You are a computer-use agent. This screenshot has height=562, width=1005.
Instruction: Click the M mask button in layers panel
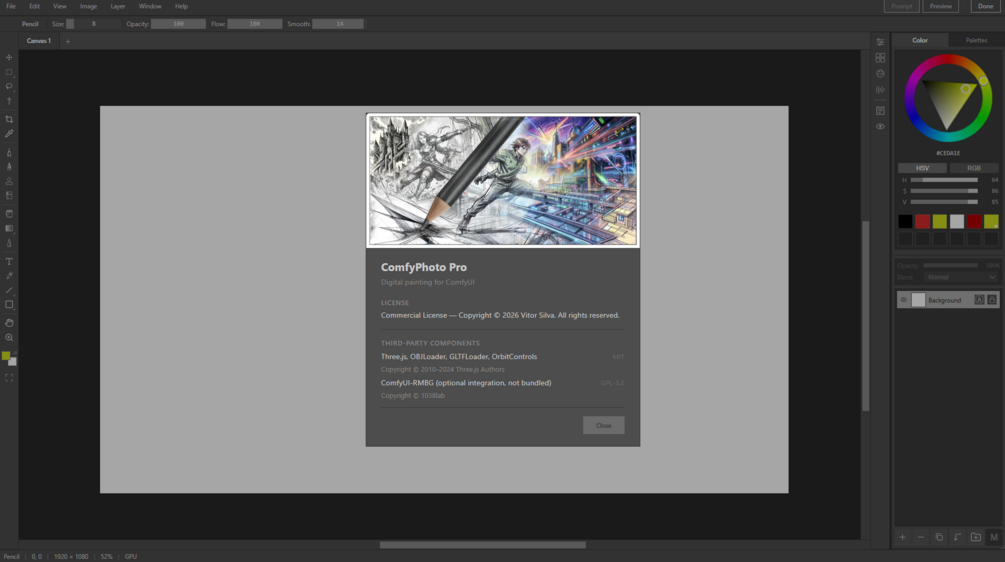click(x=993, y=537)
